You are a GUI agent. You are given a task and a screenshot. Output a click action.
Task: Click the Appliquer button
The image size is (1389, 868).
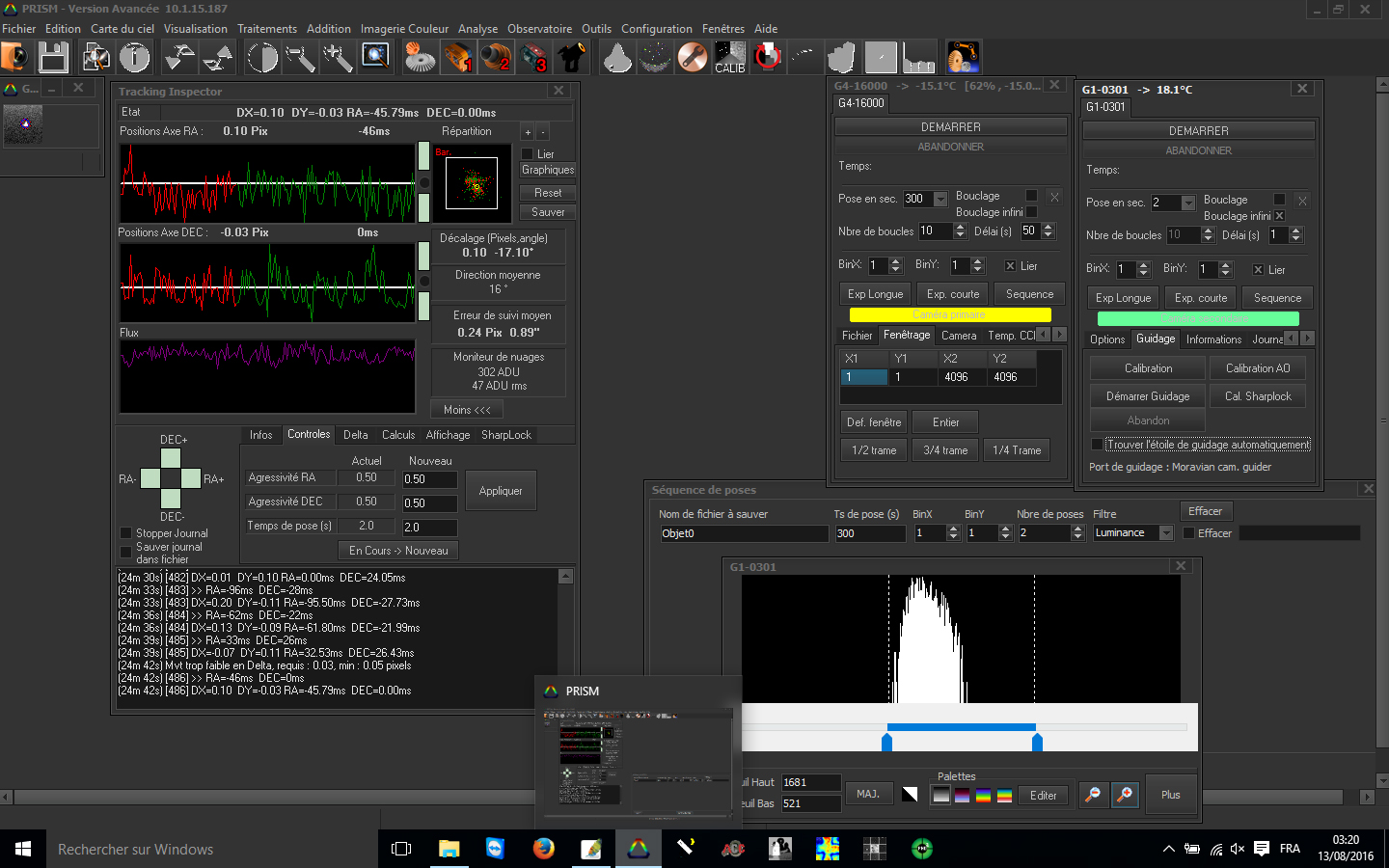[x=501, y=491]
